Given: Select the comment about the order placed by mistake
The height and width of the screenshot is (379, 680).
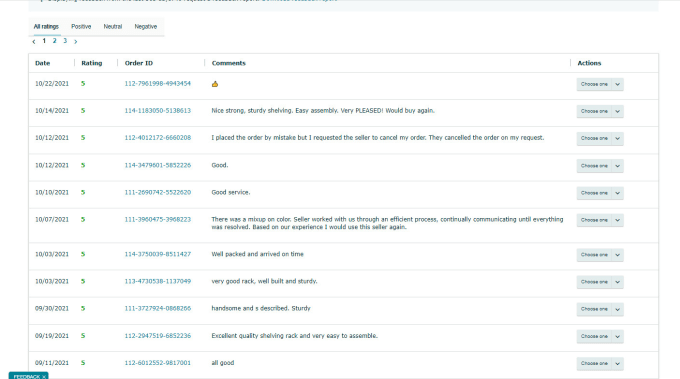Looking at the screenshot, I should pos(378,137).
